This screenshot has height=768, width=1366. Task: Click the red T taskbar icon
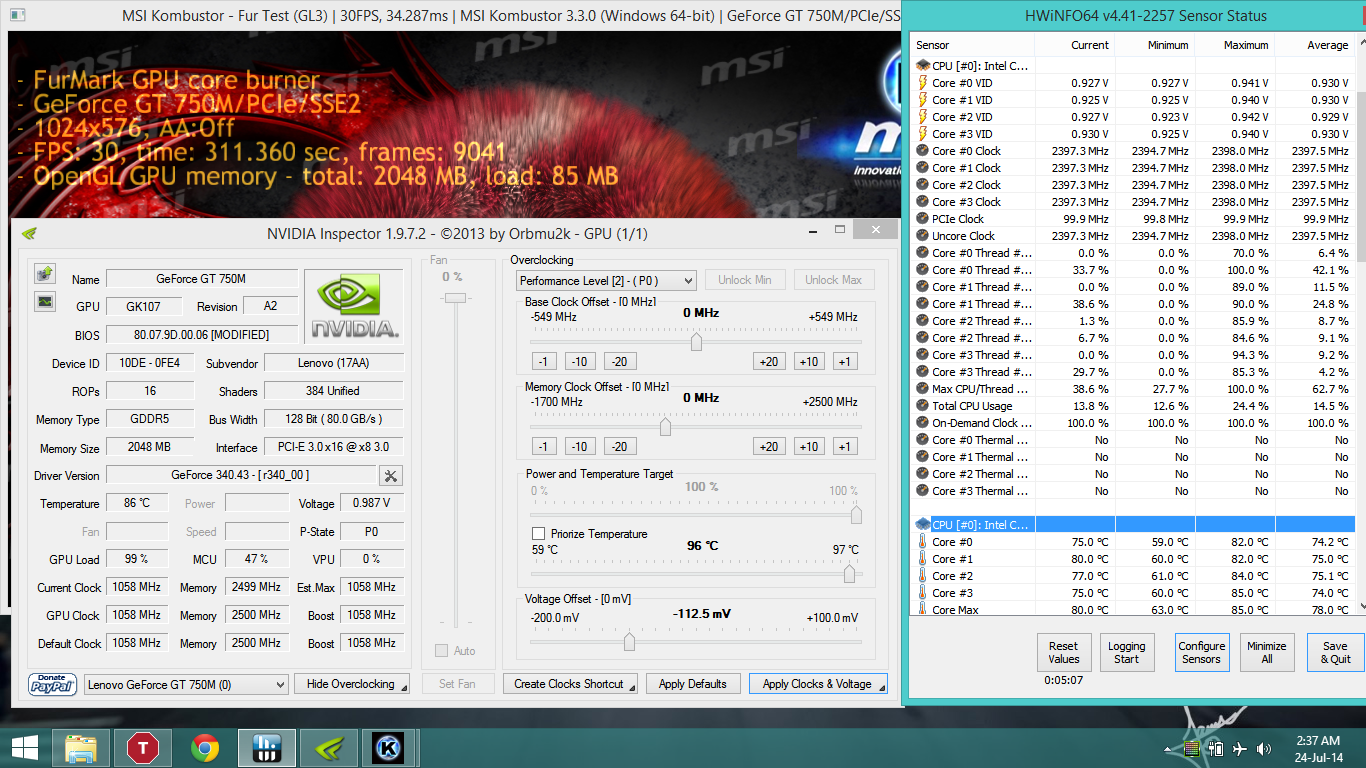coord(143,748)
